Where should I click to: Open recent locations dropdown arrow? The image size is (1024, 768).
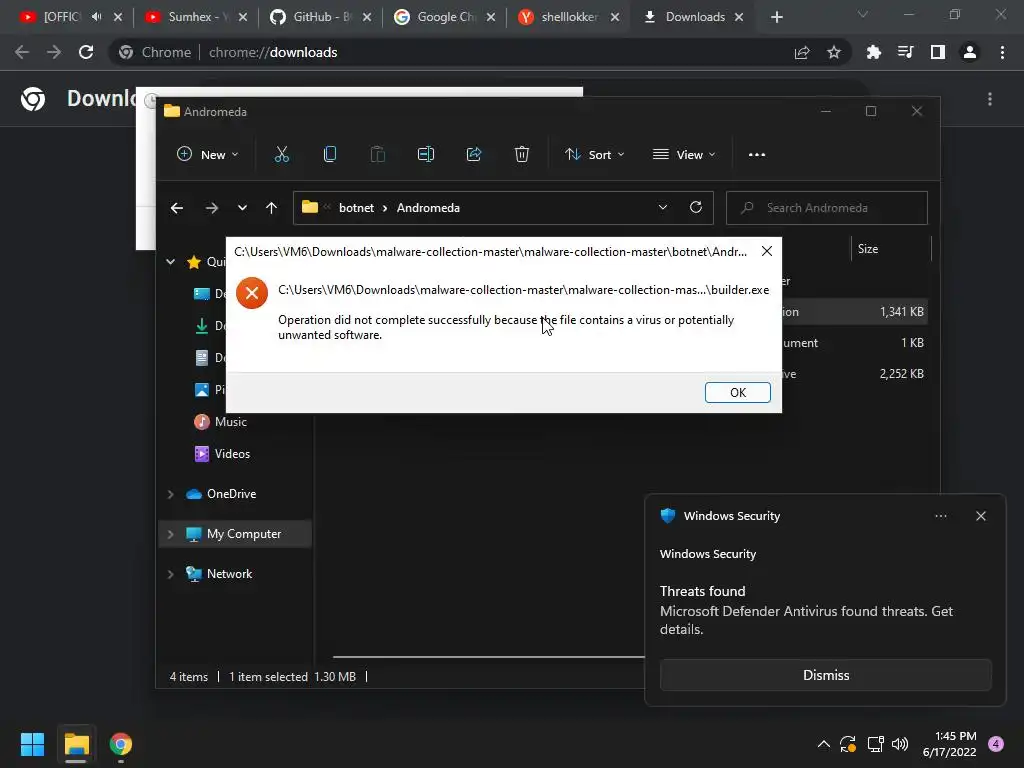(242, 208)
